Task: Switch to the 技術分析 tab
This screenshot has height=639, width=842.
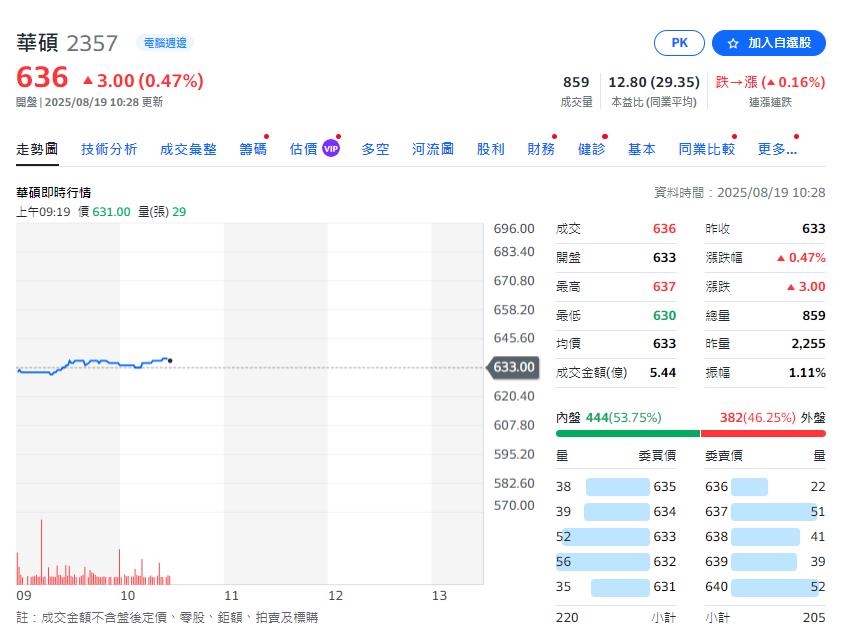Action: 109,149
